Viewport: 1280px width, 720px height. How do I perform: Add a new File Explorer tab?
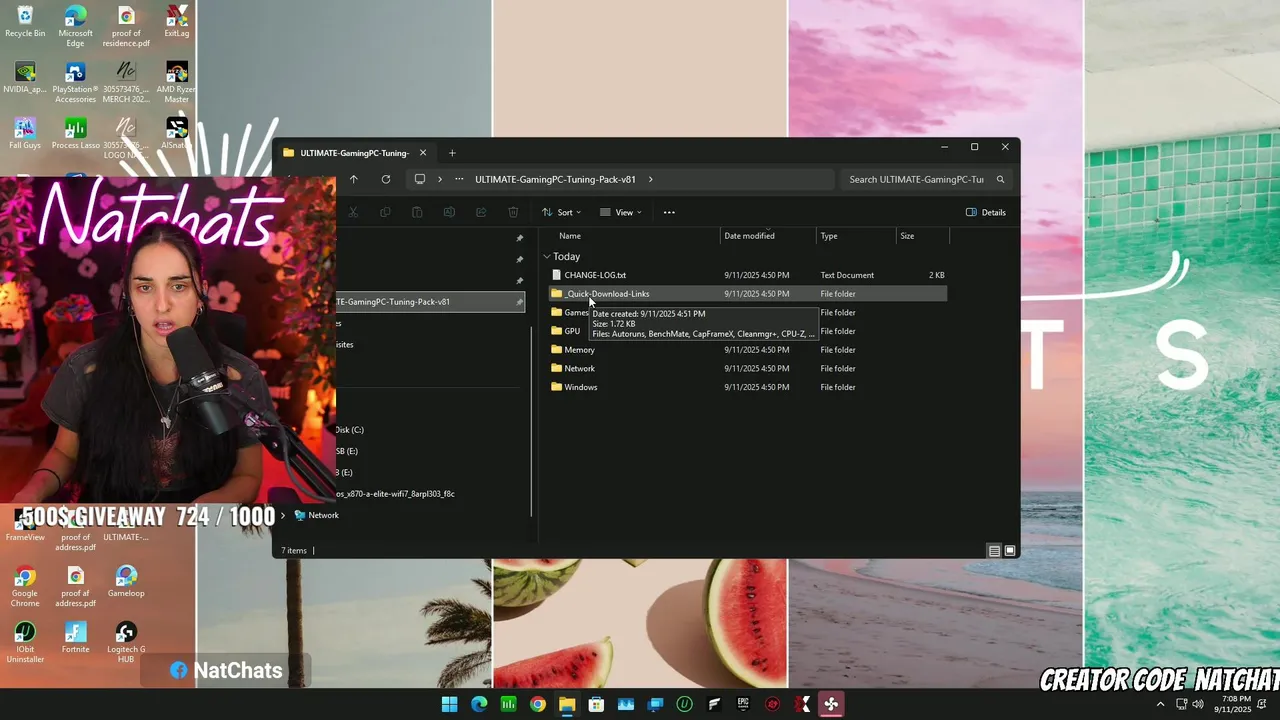pyautogui.click(x=452, y=153)
